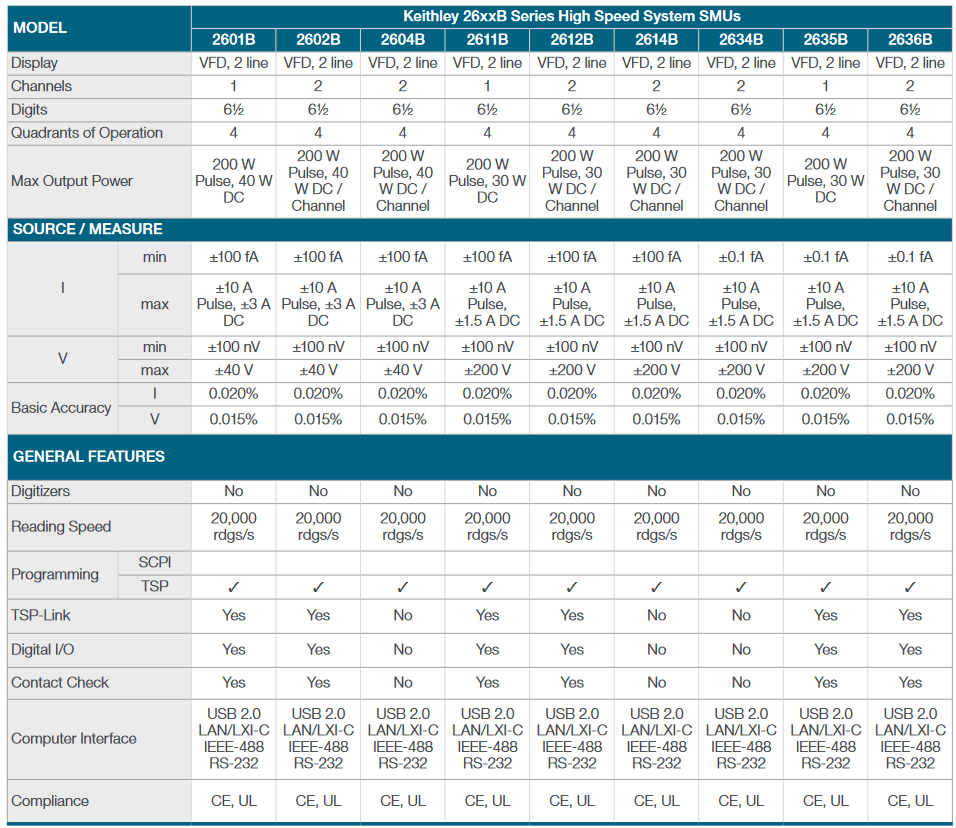Click the TSP checkmark under model 2612B
Screen dimensions: 956x828
(572, 587)
